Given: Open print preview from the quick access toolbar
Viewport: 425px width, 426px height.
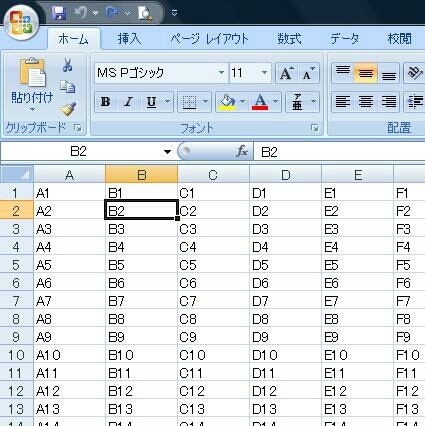Looking at the screenshot, I should [x=145, y=13].
